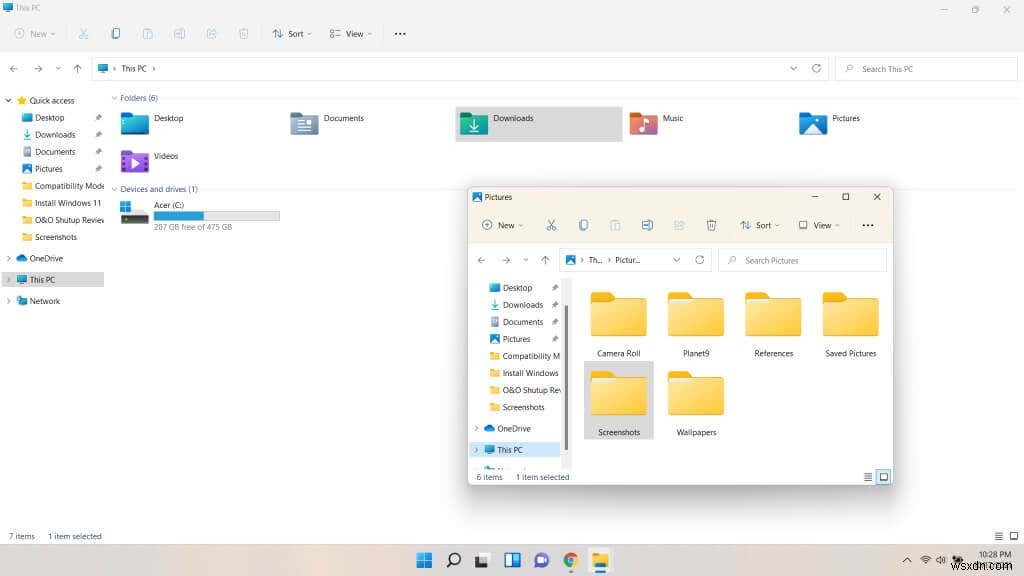Collapse the Devices and drives section

tap(115, 189)
